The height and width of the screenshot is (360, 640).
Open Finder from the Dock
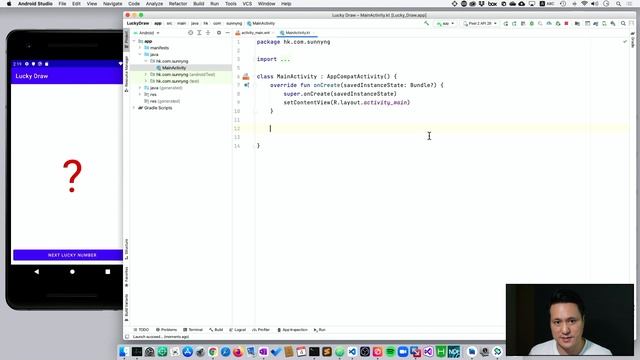[124, 351]
